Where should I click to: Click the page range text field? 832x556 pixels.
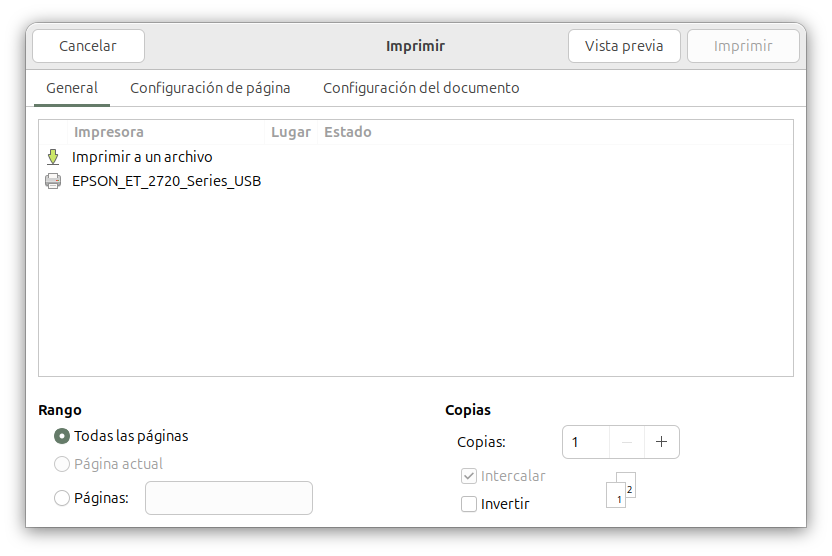click(x=229, y=498)
